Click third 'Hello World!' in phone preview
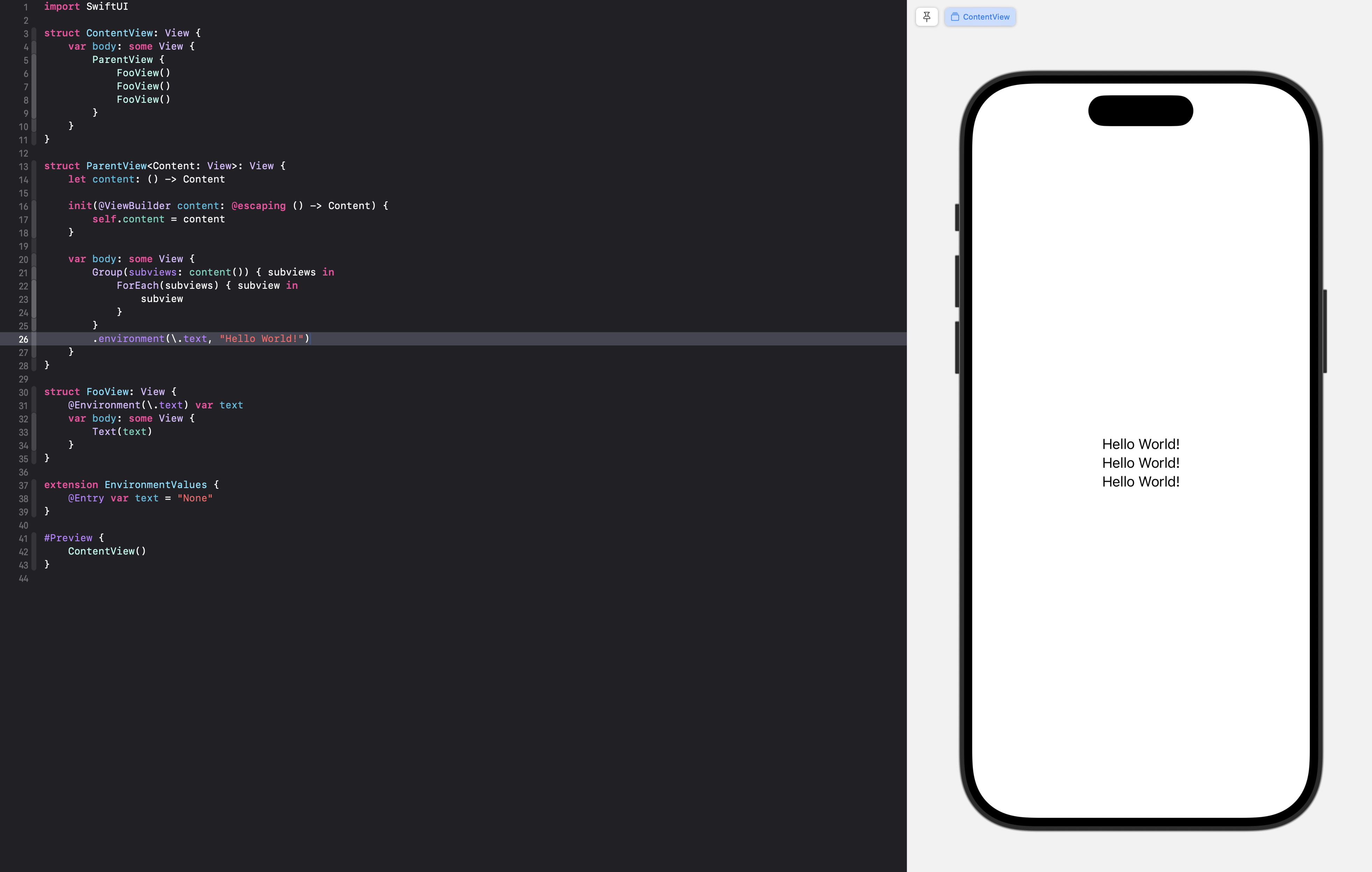Image resolution: width=1372 pixels, height=872 pixels. pos(1141,481)
